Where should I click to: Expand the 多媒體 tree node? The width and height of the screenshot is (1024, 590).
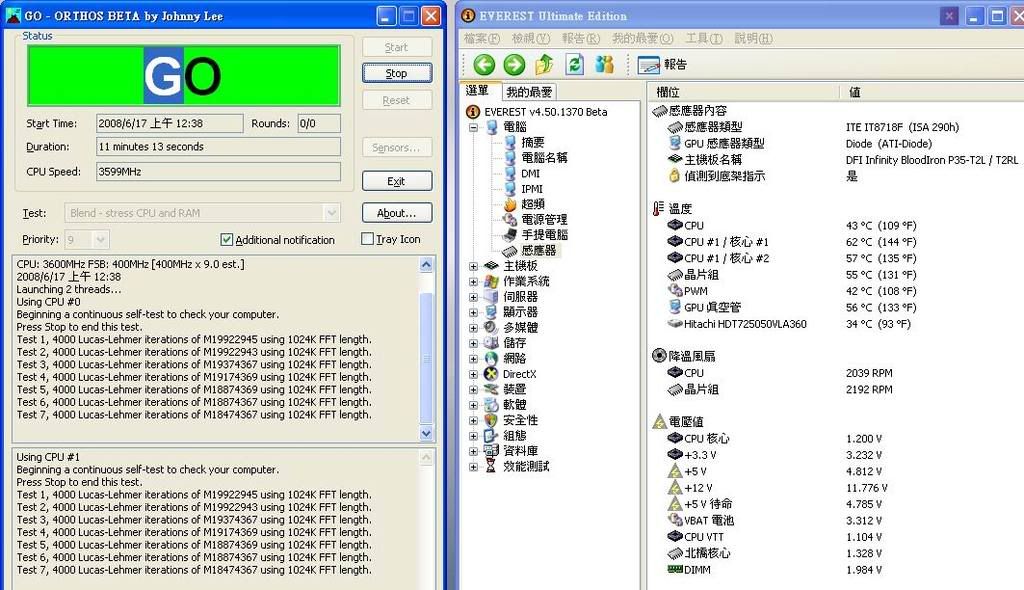(473, 327)
